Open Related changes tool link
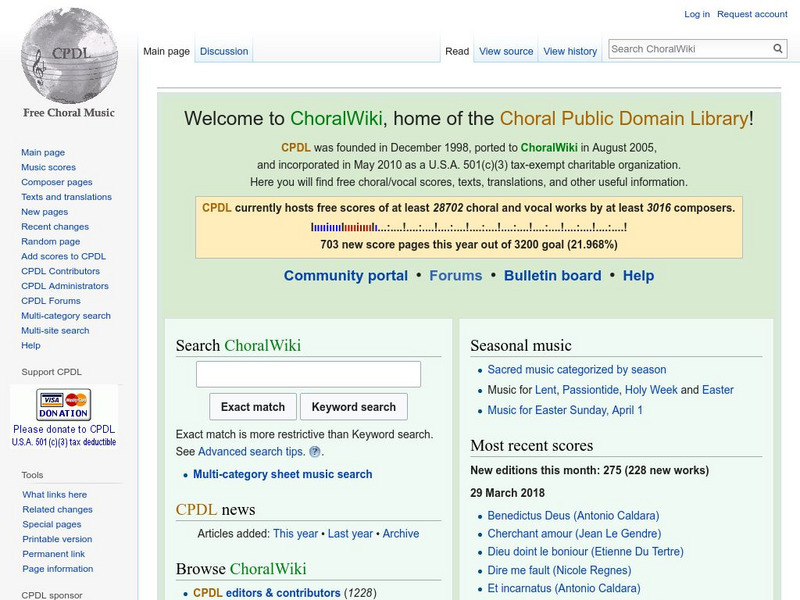Viewport: 800px width, 600px height. tap(57, 509)
